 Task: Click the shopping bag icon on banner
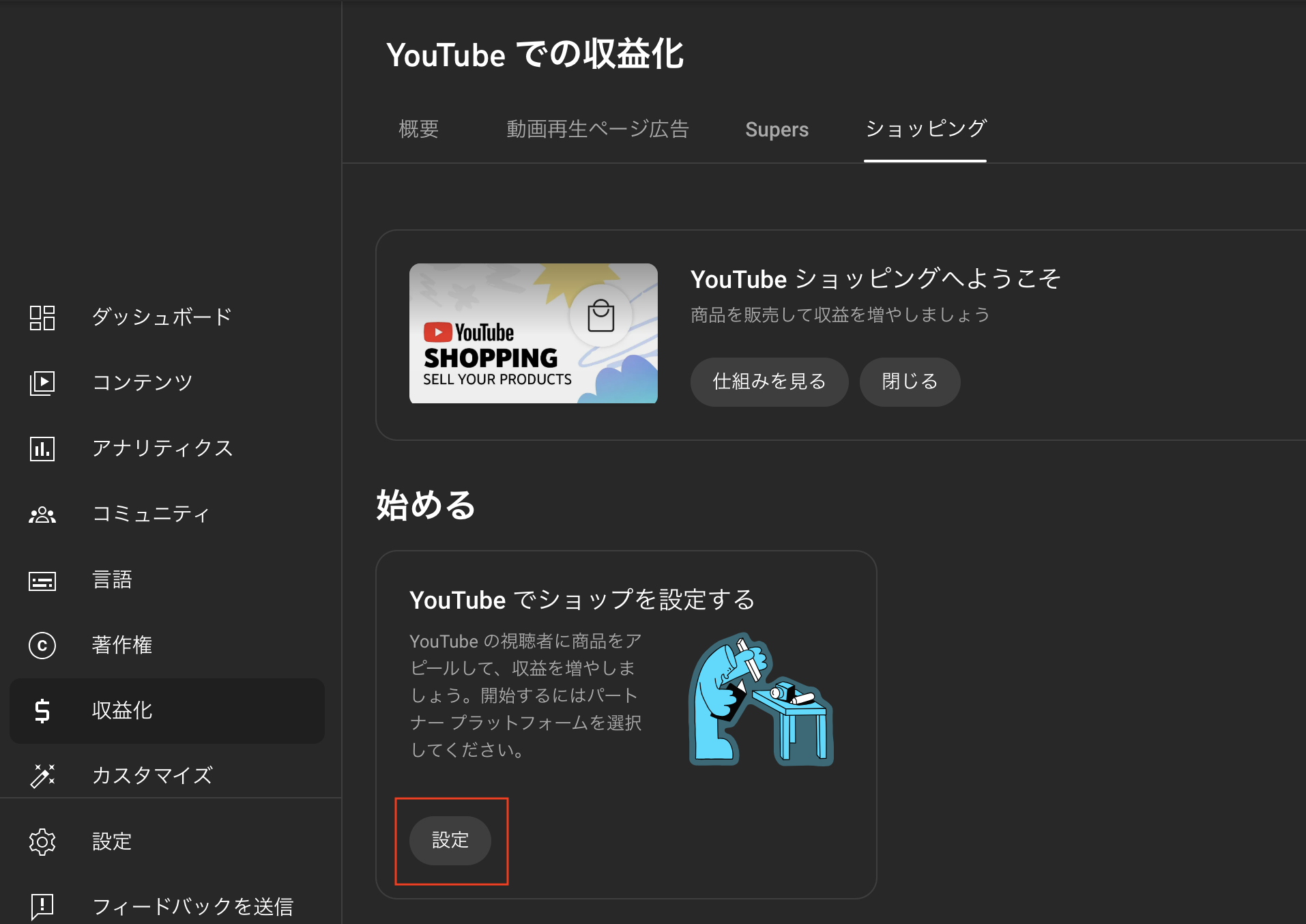pyautogui.click(x=601, y=315)
